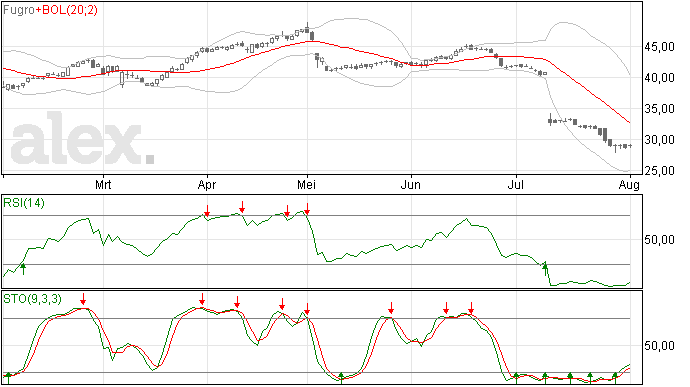Select the RSI(14) indicator label
The height and width of the screenshot is (387, 690).
pyautogui.click(x=24, y=203)
